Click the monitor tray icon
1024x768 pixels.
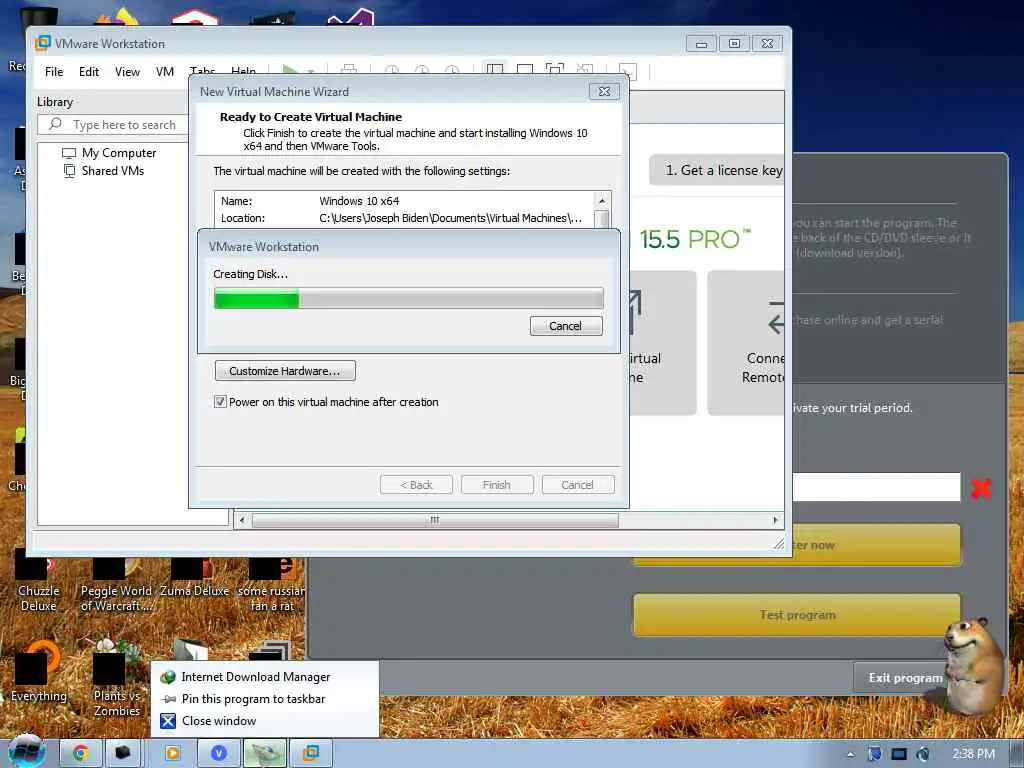pyautogui.click(x=899, y=754)
